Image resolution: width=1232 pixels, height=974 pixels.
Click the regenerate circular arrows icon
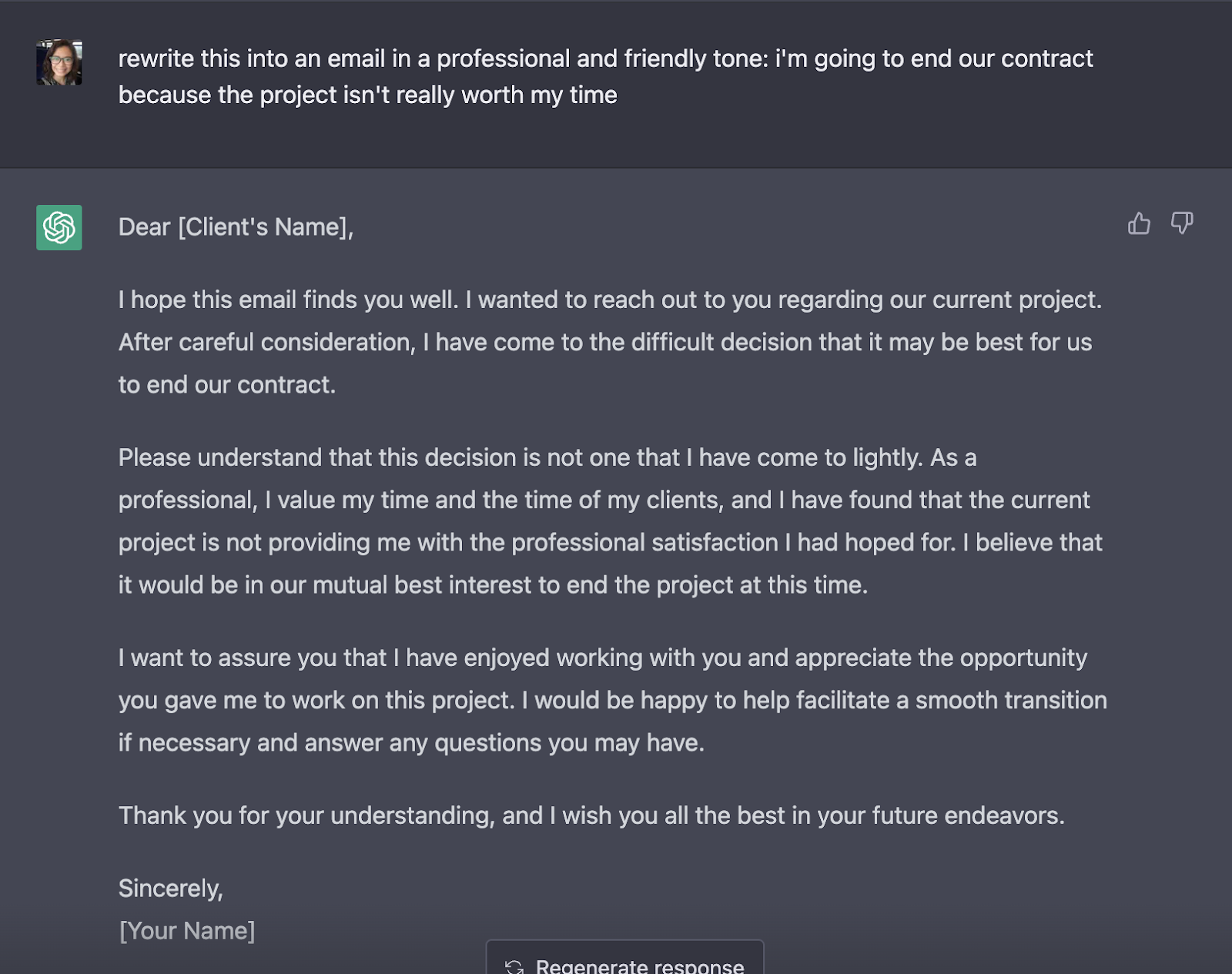click(x=514, y=966)
